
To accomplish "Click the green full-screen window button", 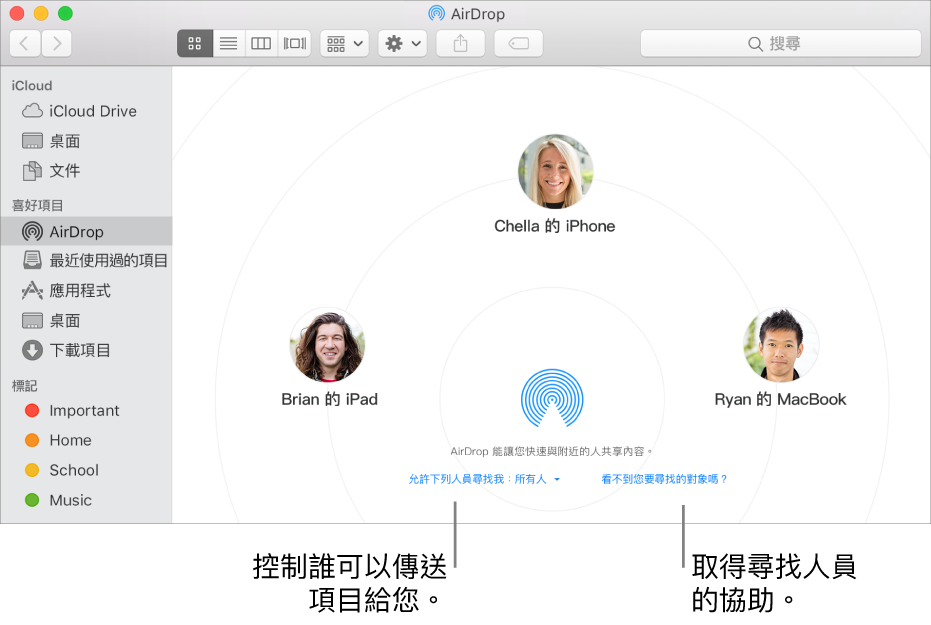I will pyautogui.click(x=65, y=13).
